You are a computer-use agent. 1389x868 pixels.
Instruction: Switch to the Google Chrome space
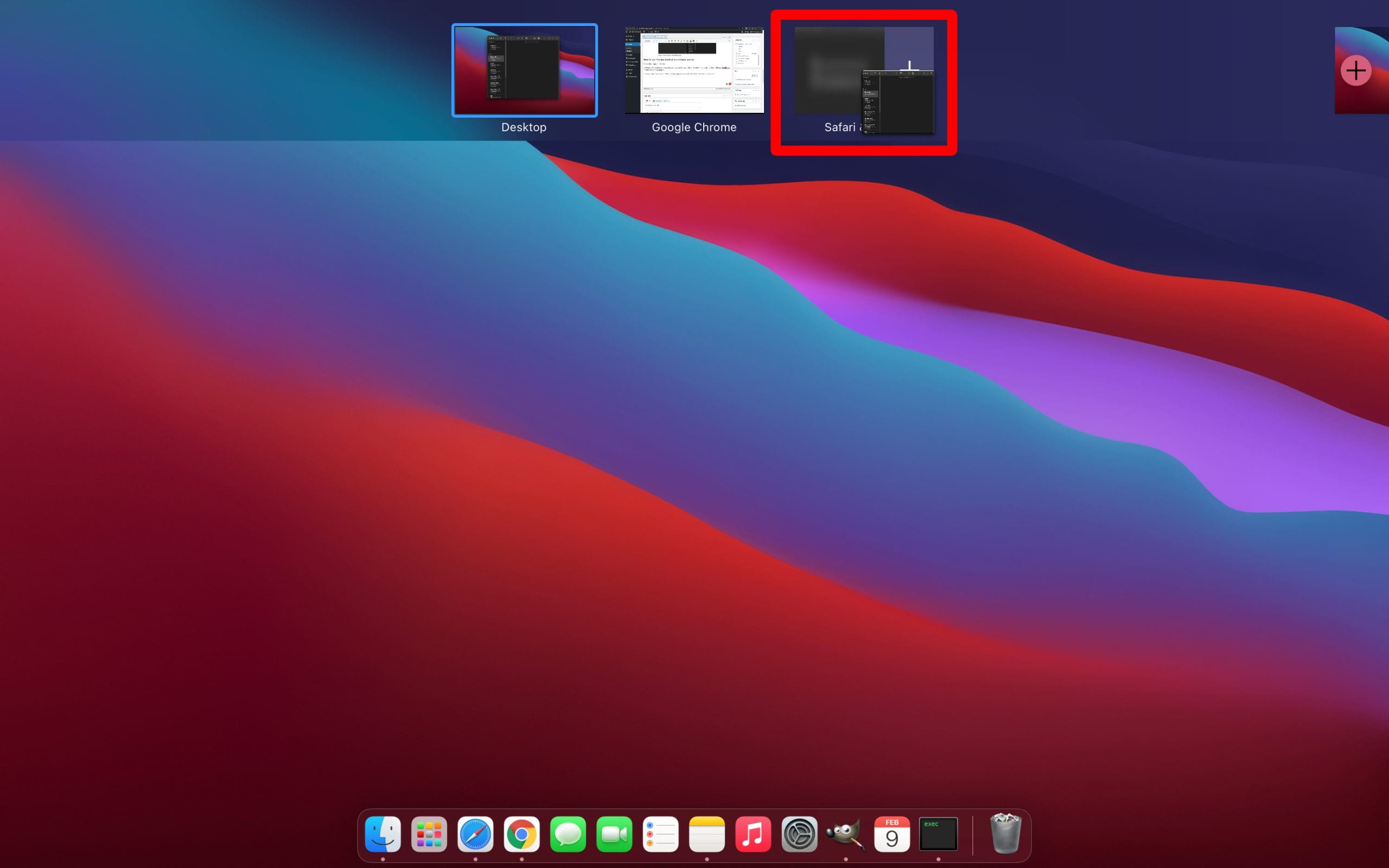tap(694, 70)
